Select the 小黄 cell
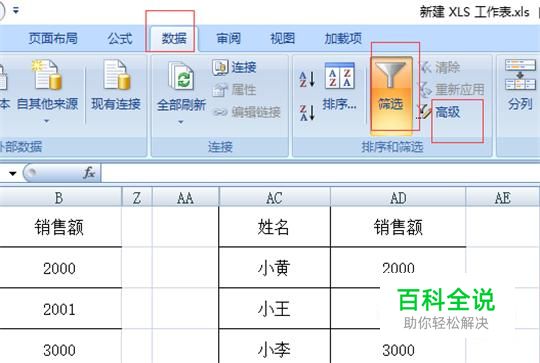This screenshot has width=540, height=363. (274, 268)
